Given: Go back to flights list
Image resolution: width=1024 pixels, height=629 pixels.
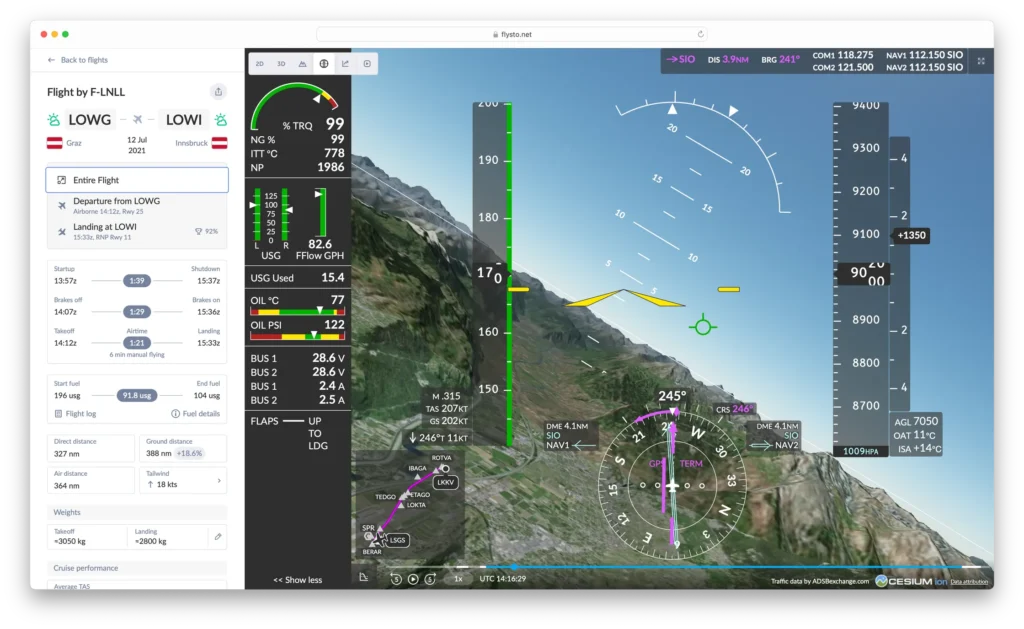Looking at the screenshot, I should [78, 60].
